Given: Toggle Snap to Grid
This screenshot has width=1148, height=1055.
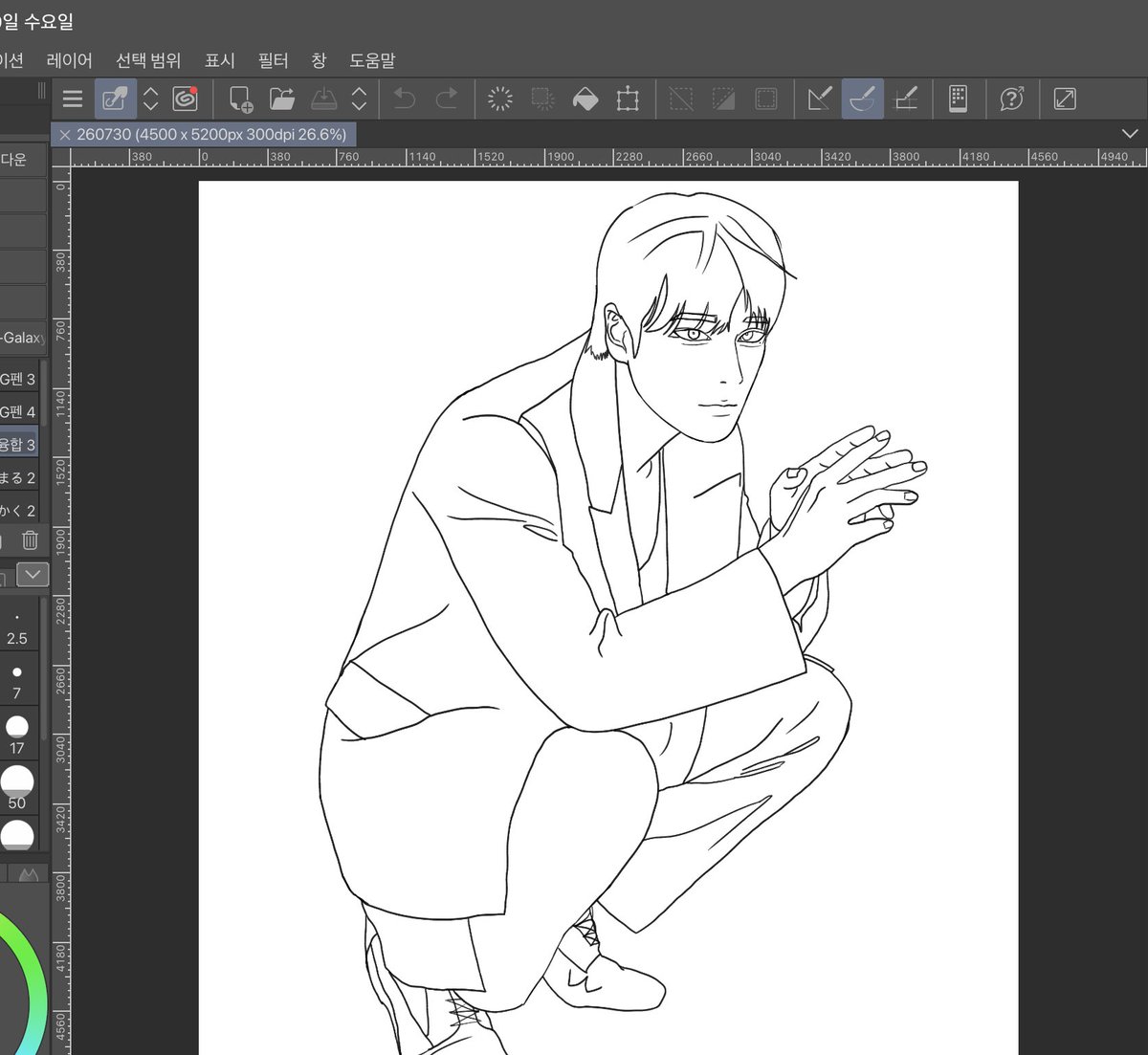Looking at the screenshot, I should coord(905,99).
